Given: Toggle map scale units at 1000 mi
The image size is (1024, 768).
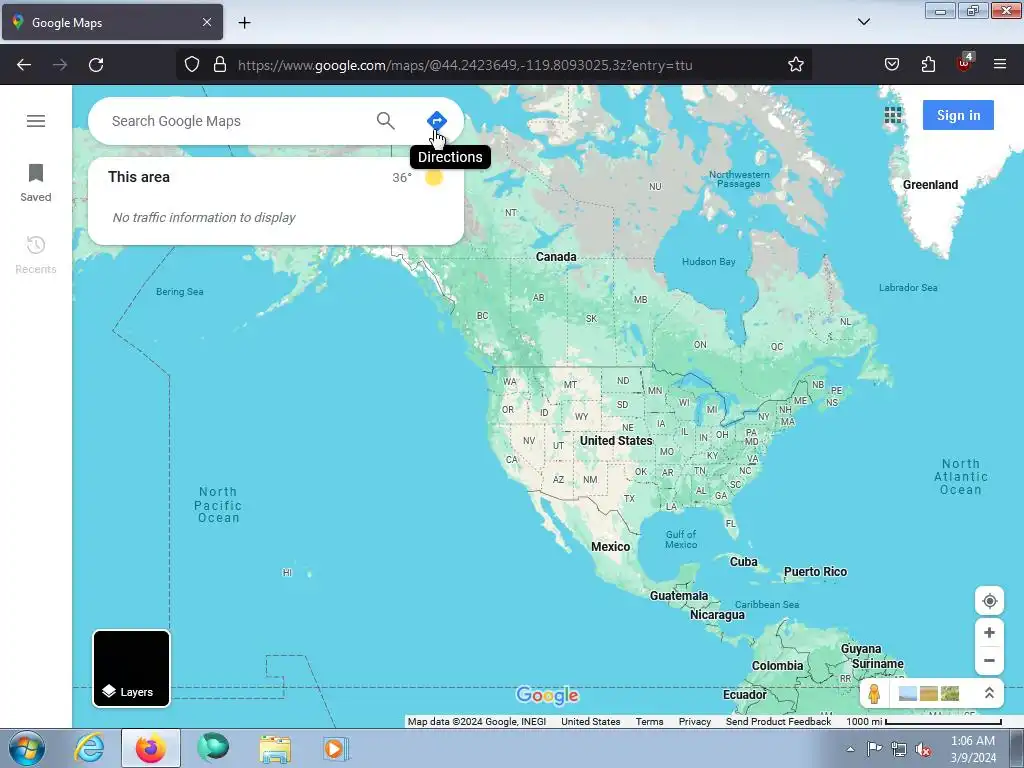Looking at the screenshot, I should [923, 722].
